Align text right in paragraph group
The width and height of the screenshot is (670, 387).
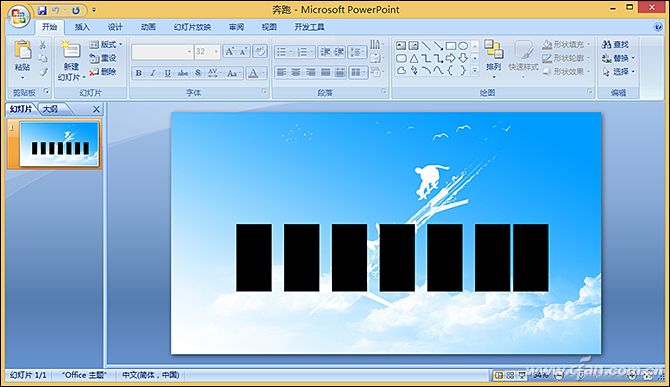coord(311,73)
